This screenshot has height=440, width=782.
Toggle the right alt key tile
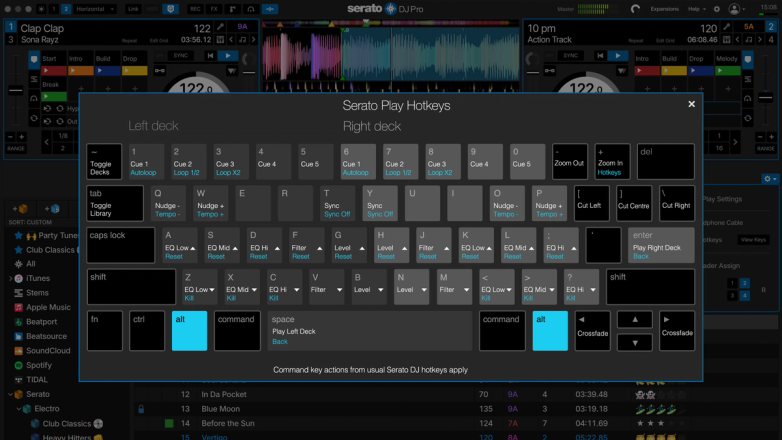pyautogui.click(x=549, y=330)
